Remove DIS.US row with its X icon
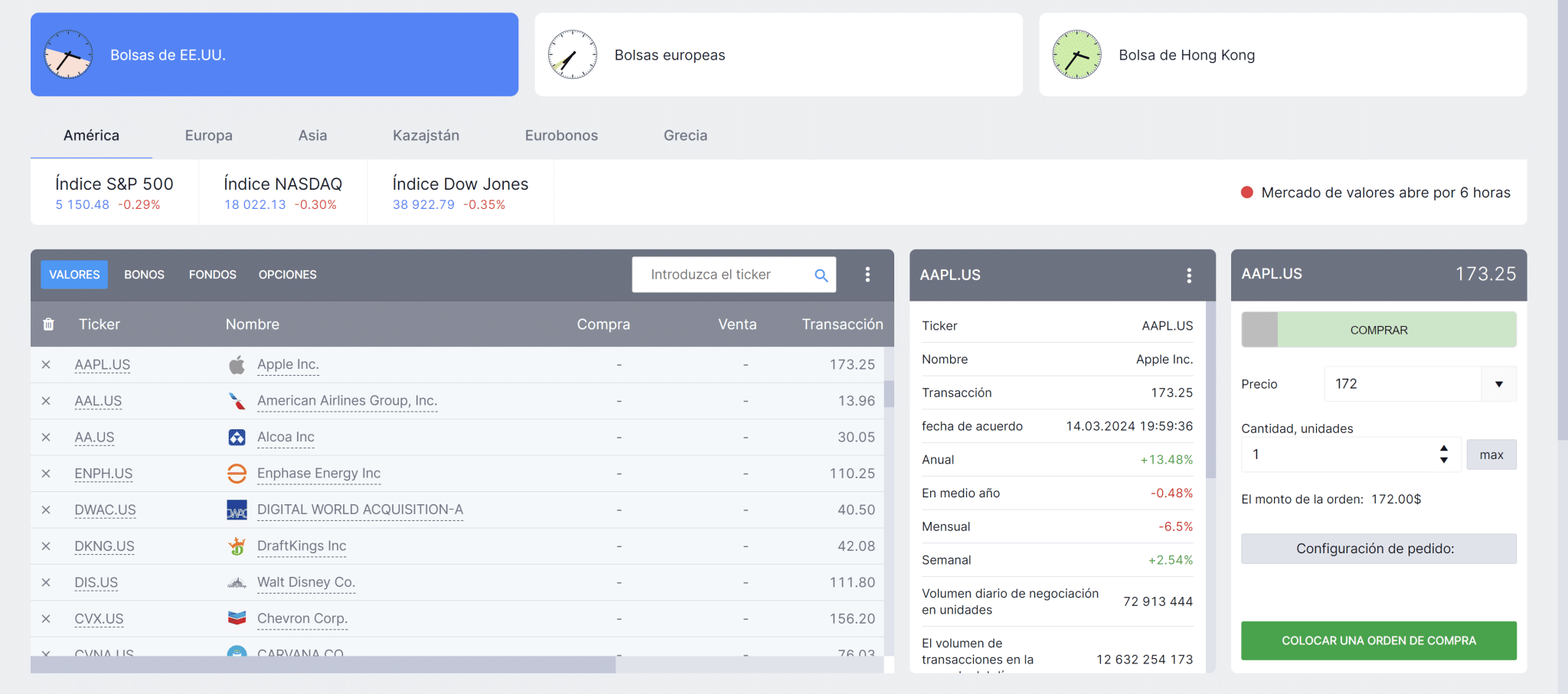The height and width of the screenshot is (694, 1568). [46, 583]
